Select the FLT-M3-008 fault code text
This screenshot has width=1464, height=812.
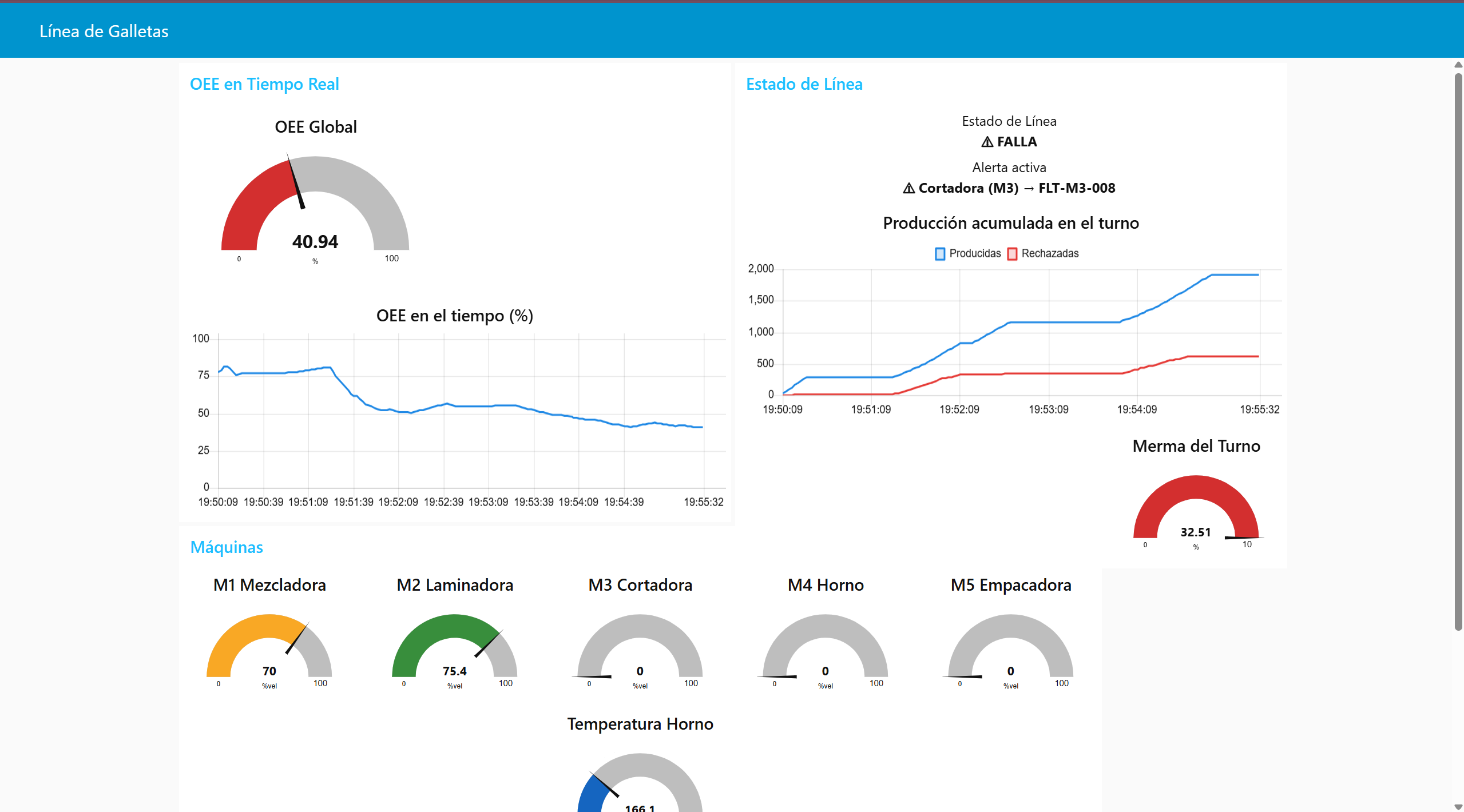1077,188
